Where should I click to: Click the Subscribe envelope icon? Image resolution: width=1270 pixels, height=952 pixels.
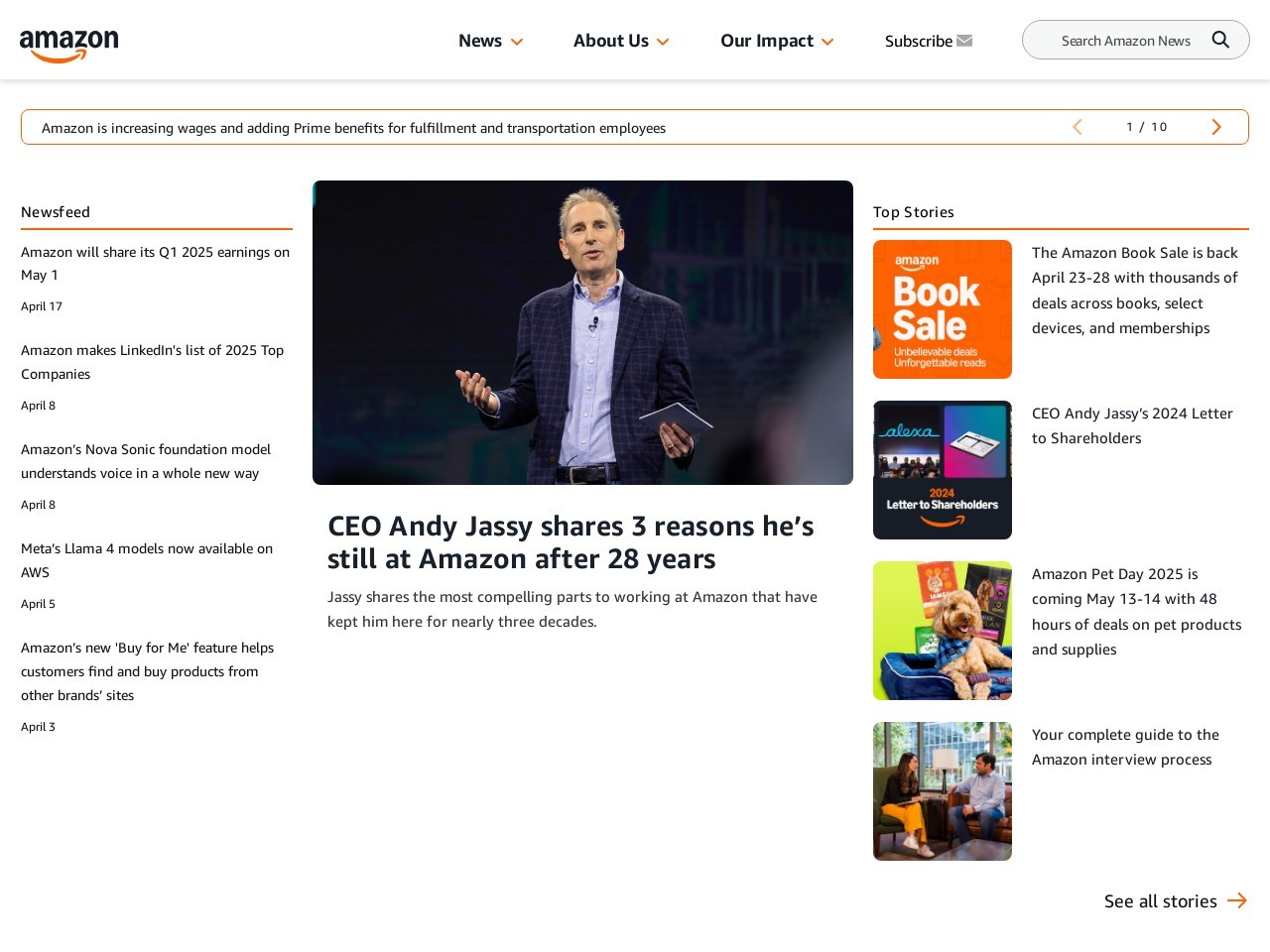(x=964, y=41)
